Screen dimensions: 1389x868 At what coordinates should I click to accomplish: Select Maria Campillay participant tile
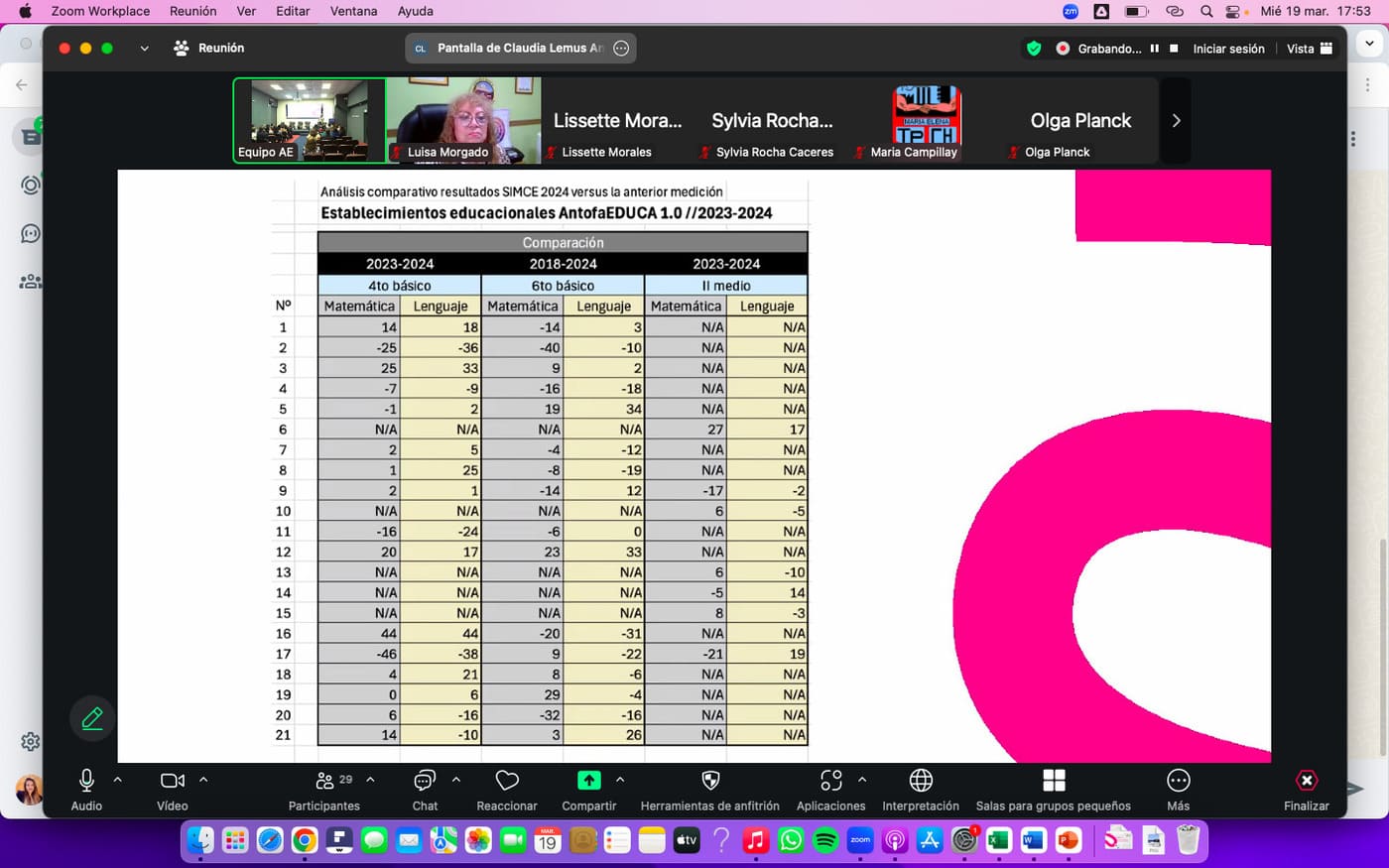point(927,120)
